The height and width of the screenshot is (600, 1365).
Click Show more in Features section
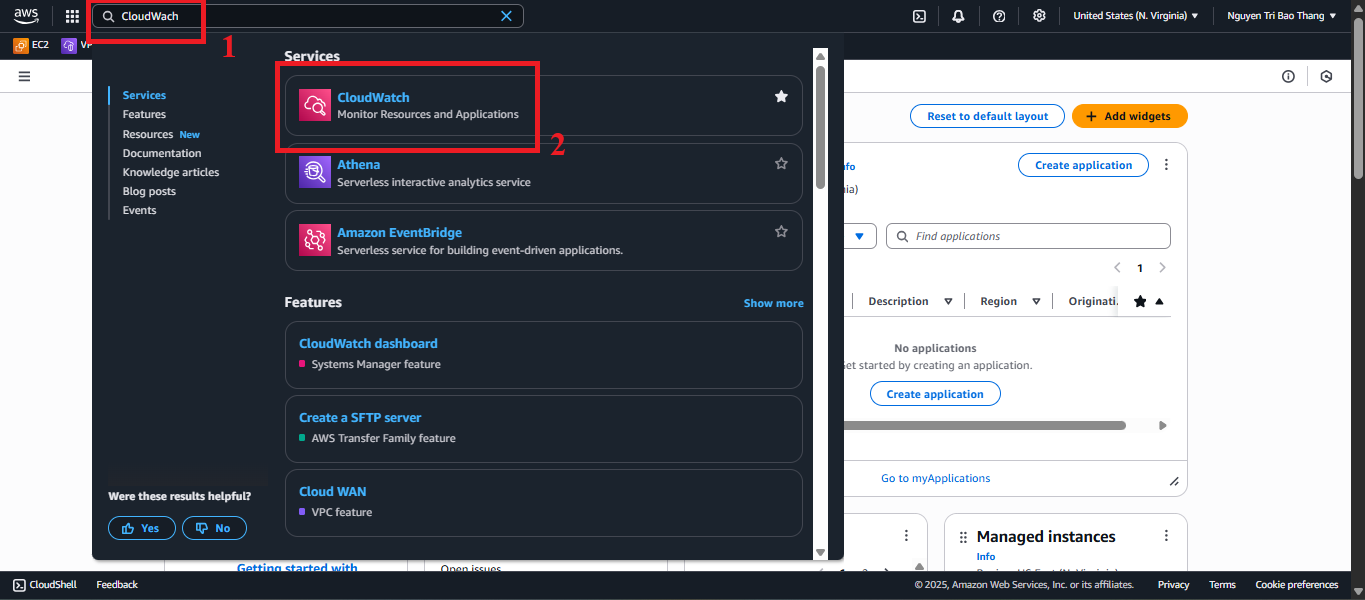coord(773,303)
